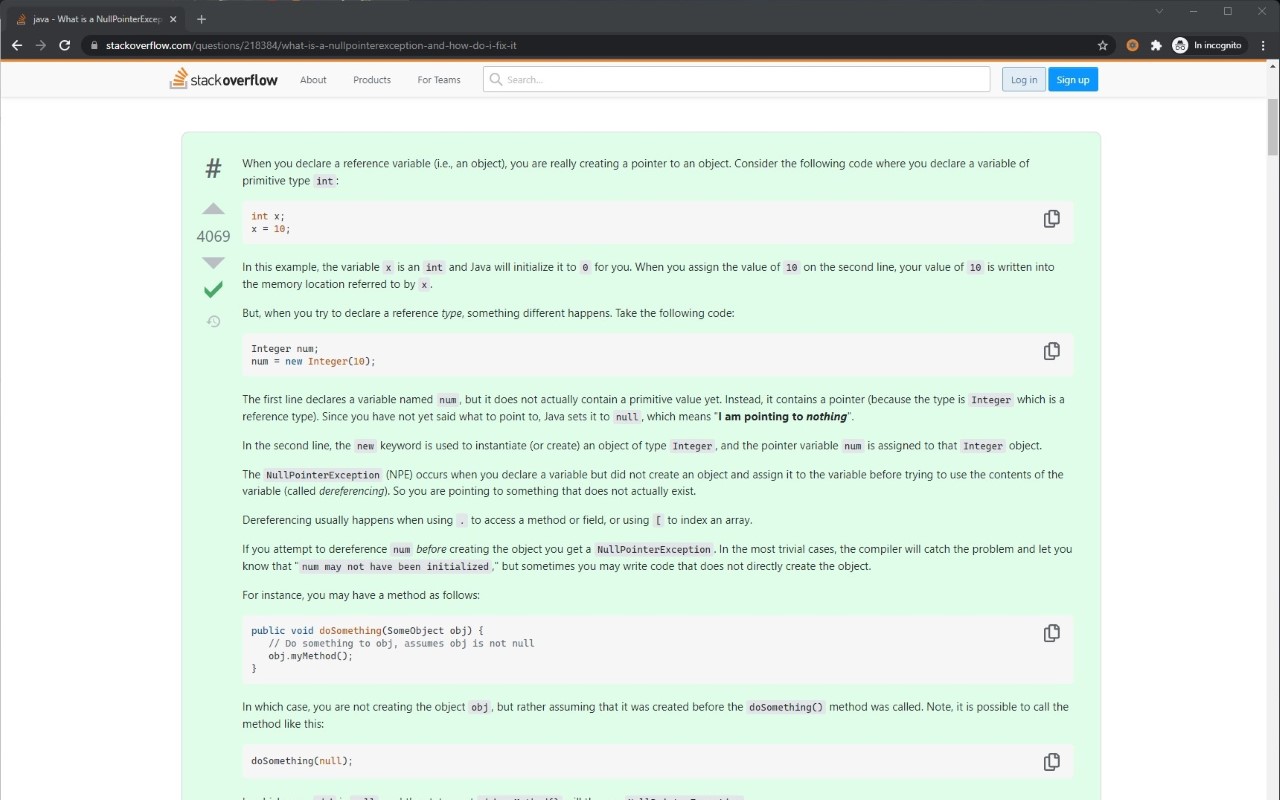The image size is (1280, 800).
Task: Click inside the Search field
Action: (736, 79)
